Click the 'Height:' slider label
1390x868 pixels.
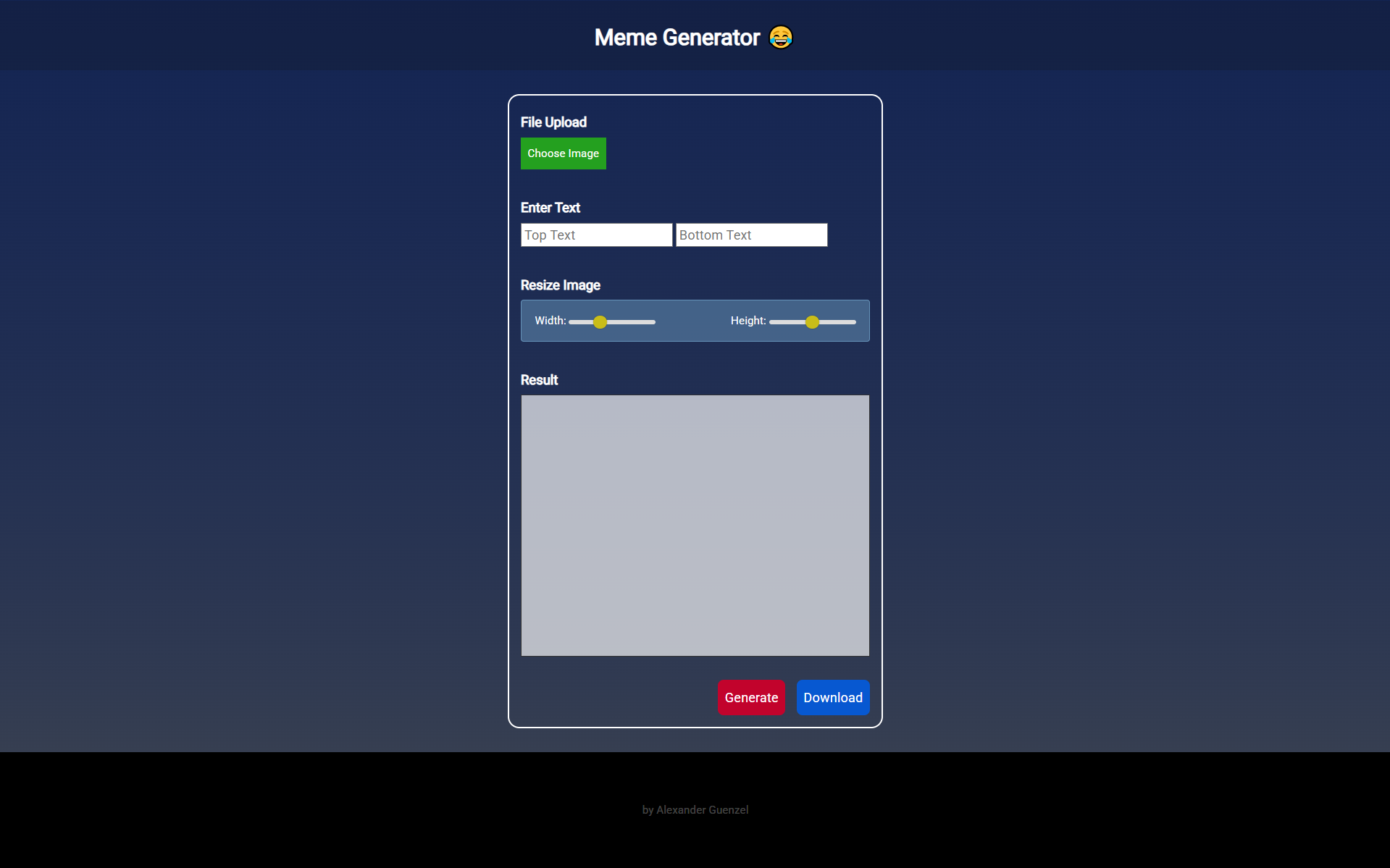[x=748, y=321]
